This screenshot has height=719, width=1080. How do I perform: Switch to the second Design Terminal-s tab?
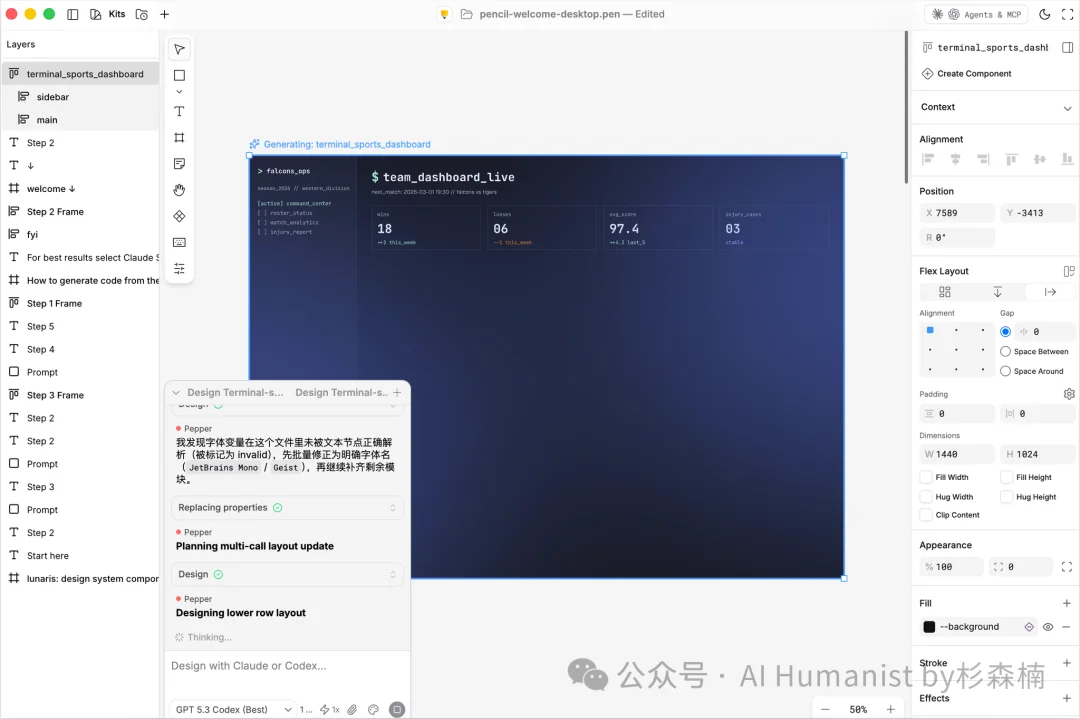pos(345,392)
